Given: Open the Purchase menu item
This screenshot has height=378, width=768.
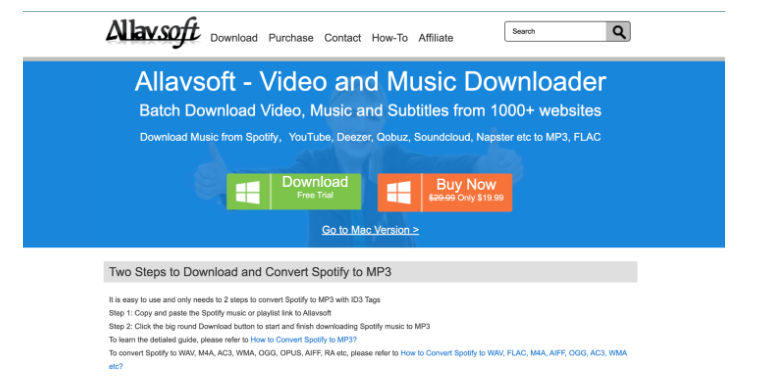Looking at the screenshot, I should tap(291, 38).
